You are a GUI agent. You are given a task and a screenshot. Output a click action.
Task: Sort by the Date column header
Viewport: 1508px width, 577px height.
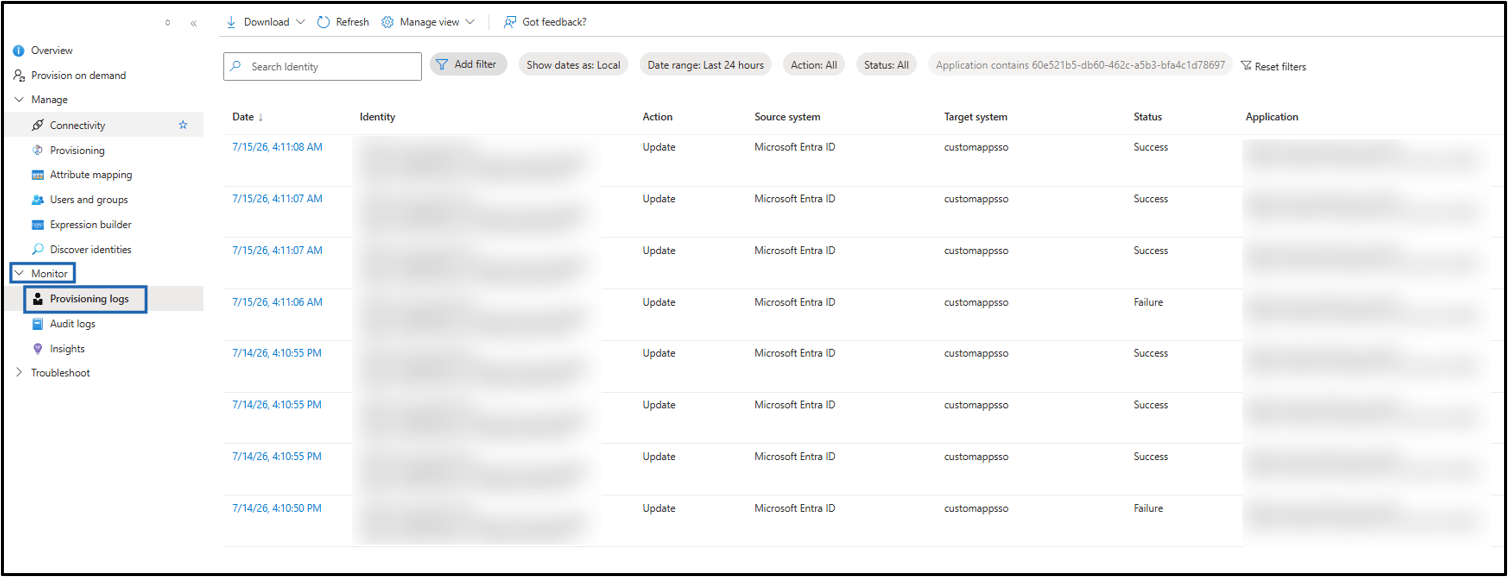pos(243,117)
